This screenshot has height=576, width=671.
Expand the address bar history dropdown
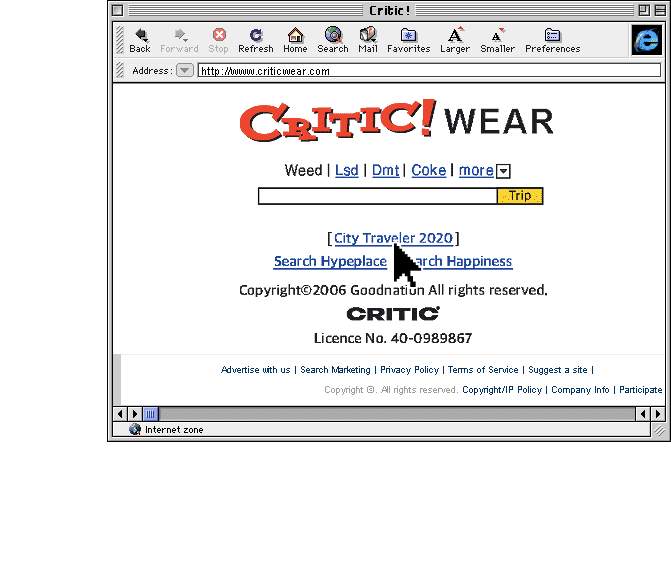185,71
